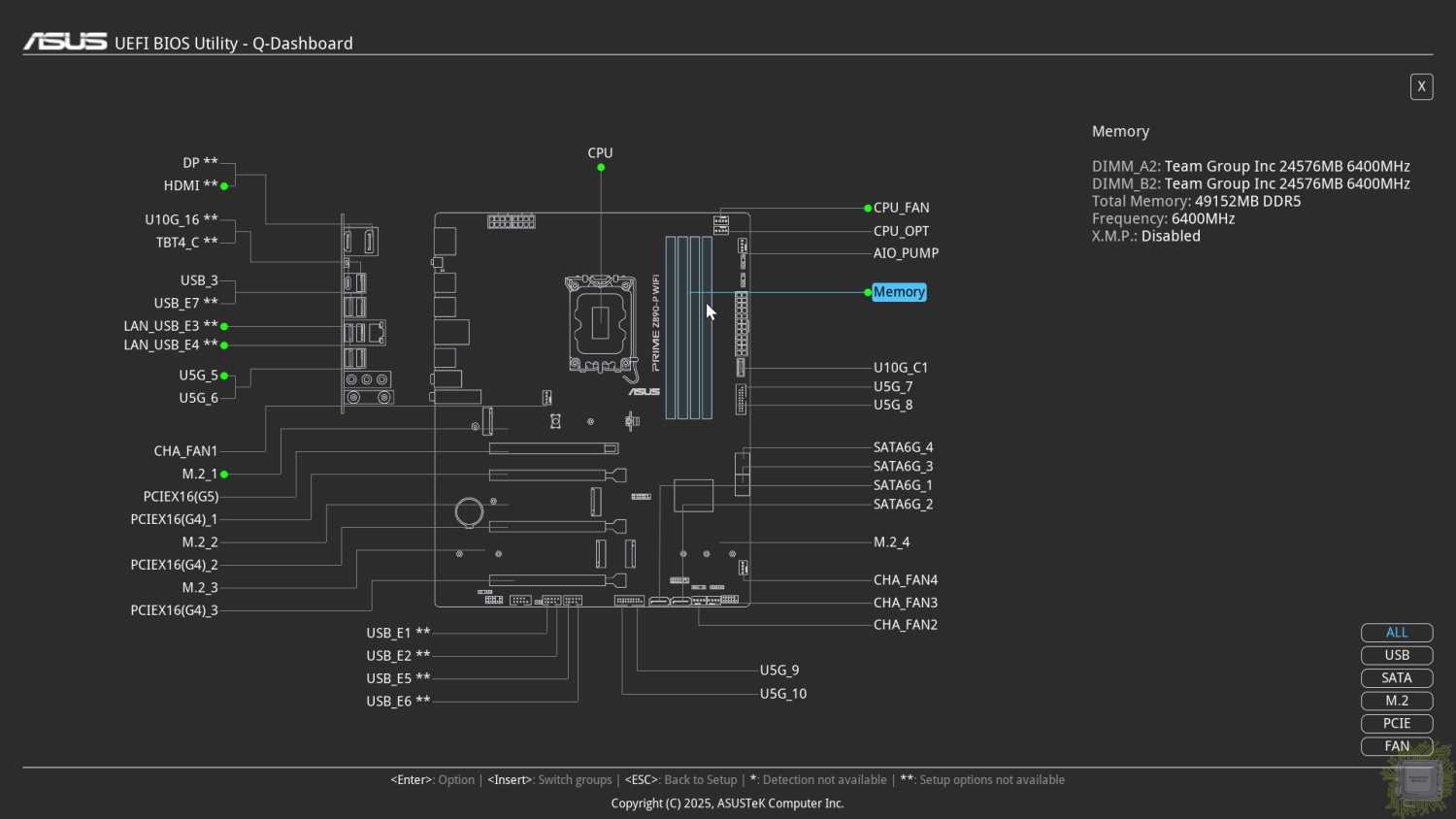Click the X.M.P.: Disabled status line
Screen dimensions: 1456x819
pos(1146,237)
